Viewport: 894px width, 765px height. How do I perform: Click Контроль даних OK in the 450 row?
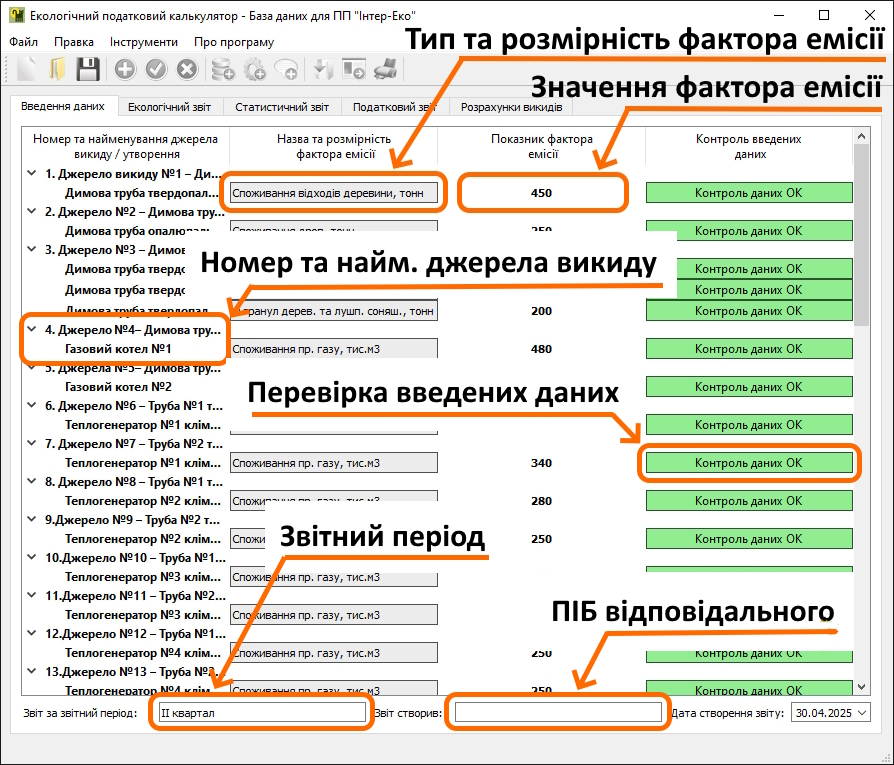click(749, 193)
